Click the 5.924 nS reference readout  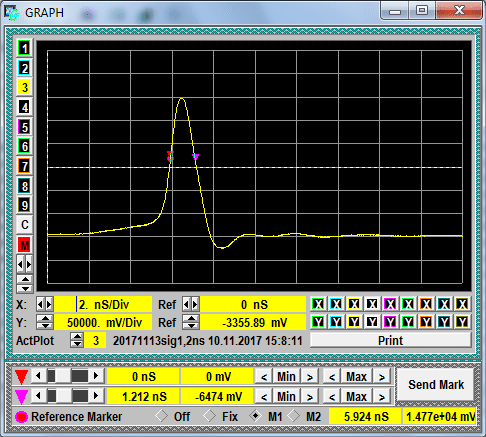pos(366,416)
